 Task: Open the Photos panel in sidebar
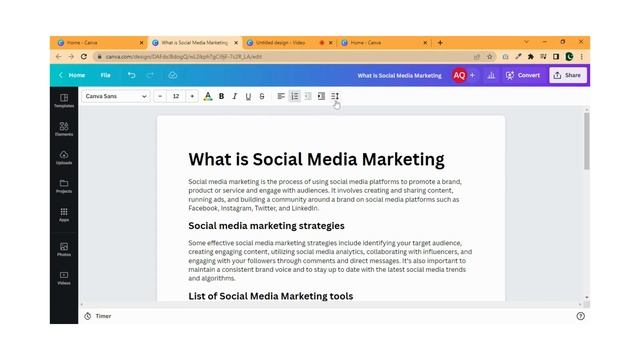64,249
